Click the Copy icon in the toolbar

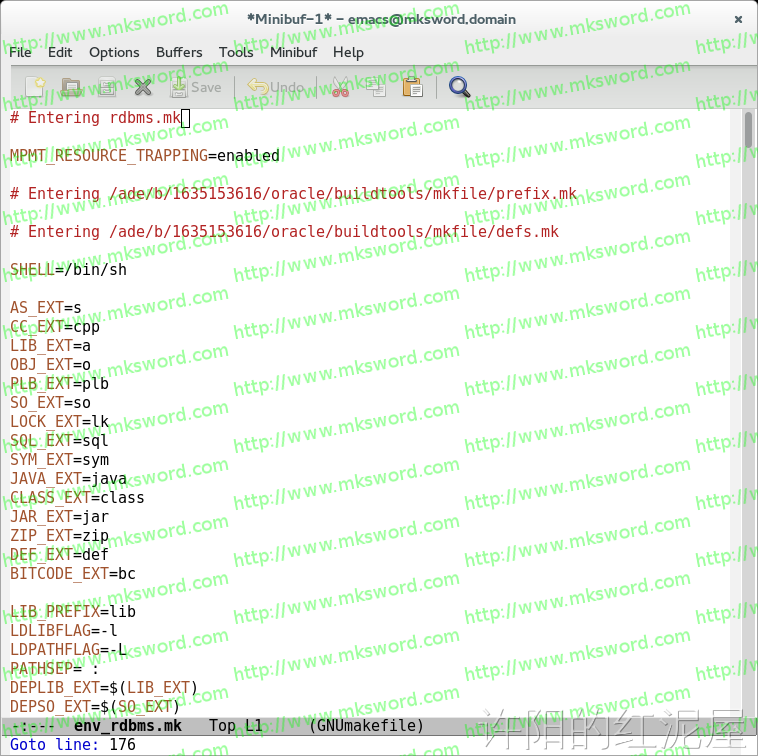tap(376, 87)
